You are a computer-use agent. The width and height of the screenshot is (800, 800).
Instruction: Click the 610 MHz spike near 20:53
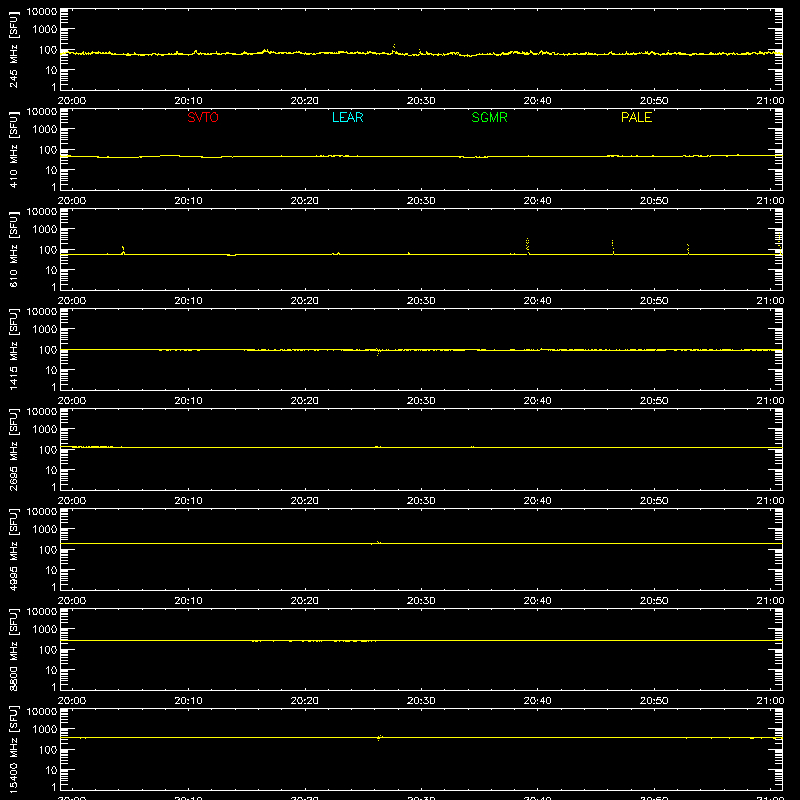688,248
